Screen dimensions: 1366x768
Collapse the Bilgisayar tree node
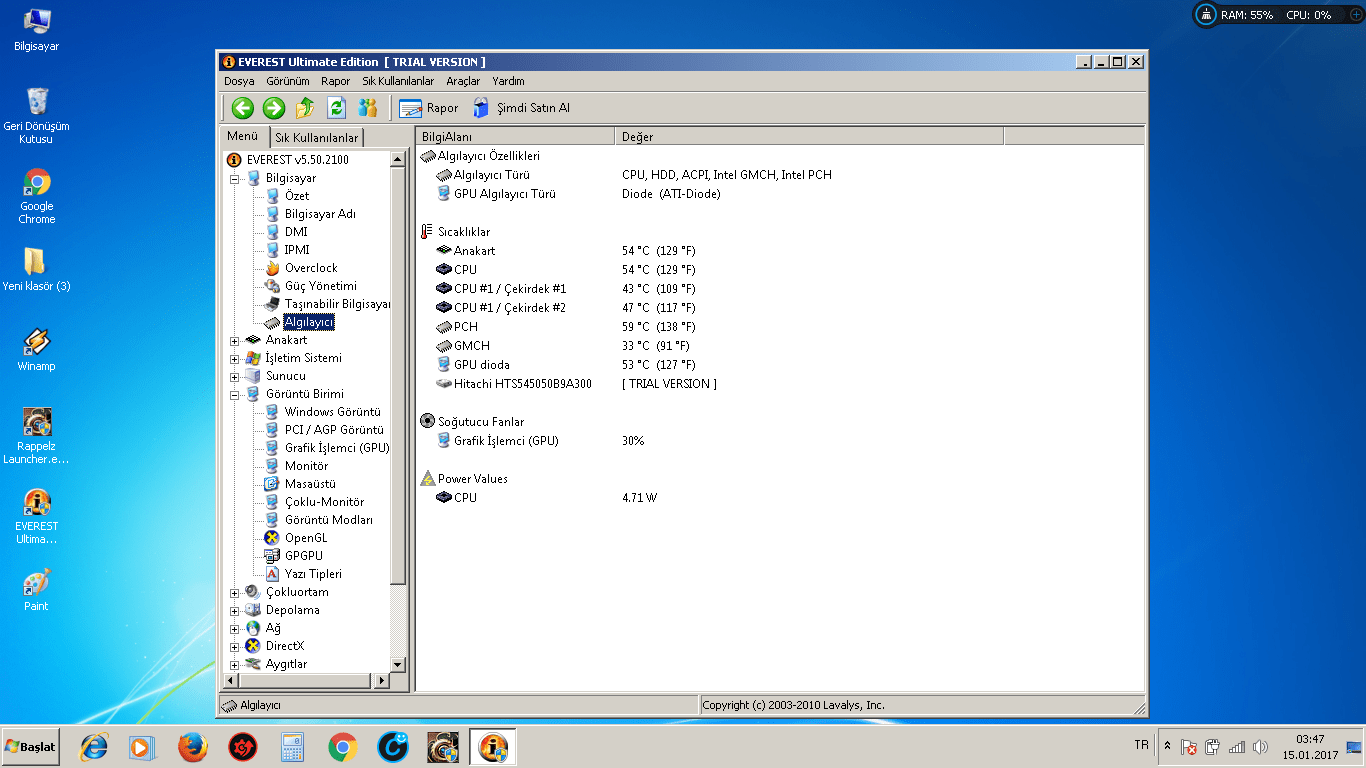tap(235, 178)
